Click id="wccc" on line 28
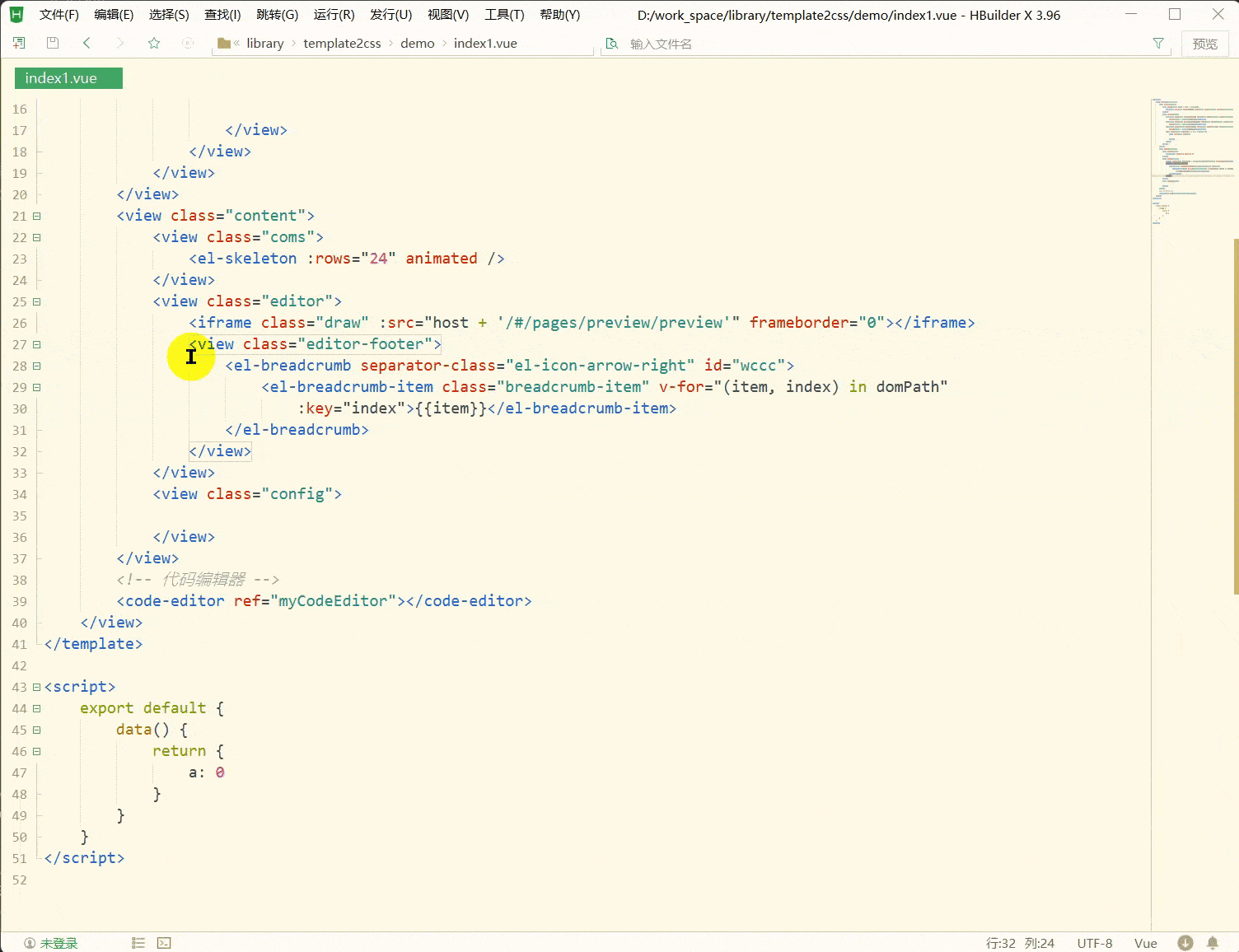 point(745,366)
